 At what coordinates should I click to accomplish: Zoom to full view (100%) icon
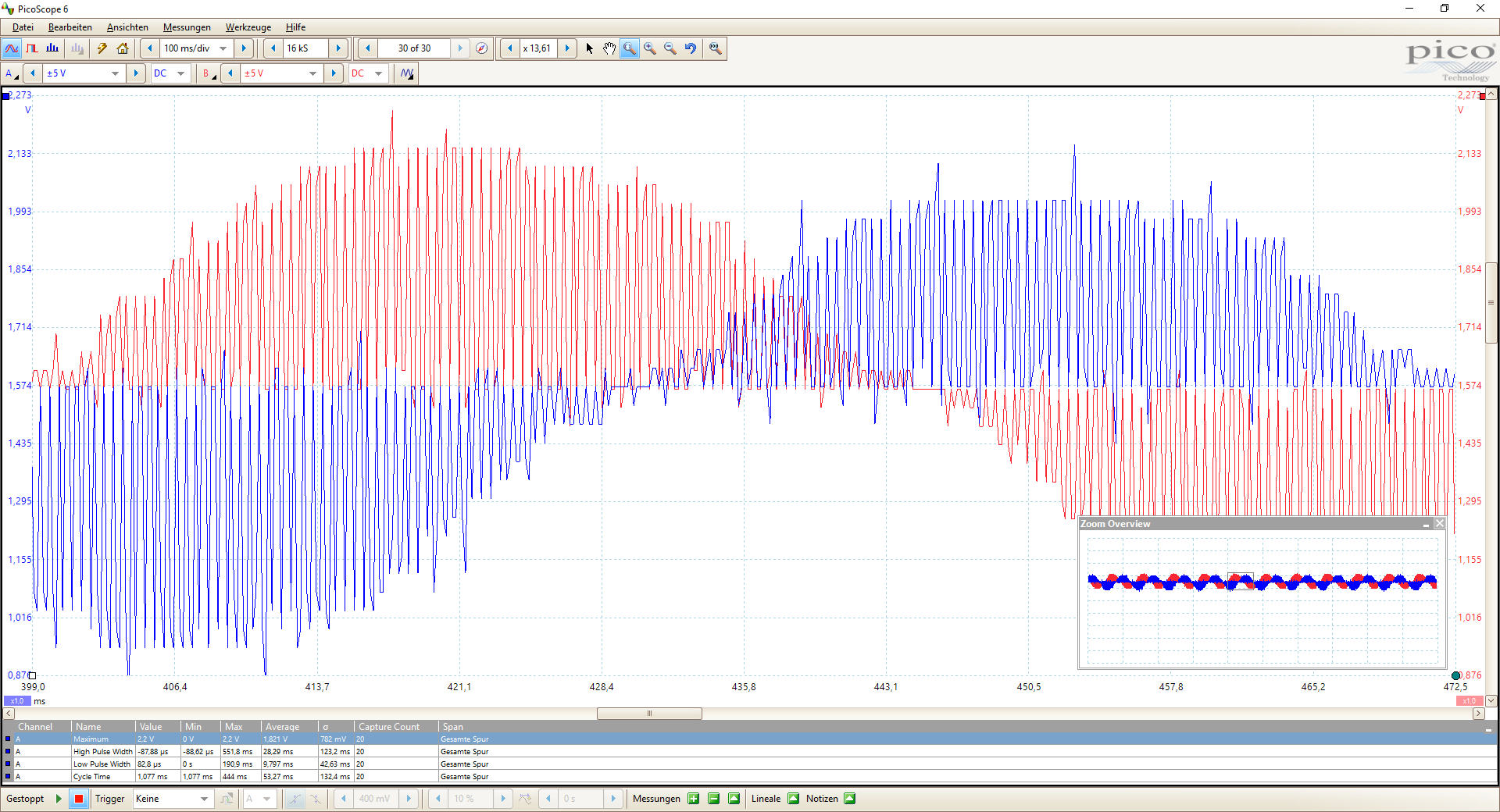715,48
